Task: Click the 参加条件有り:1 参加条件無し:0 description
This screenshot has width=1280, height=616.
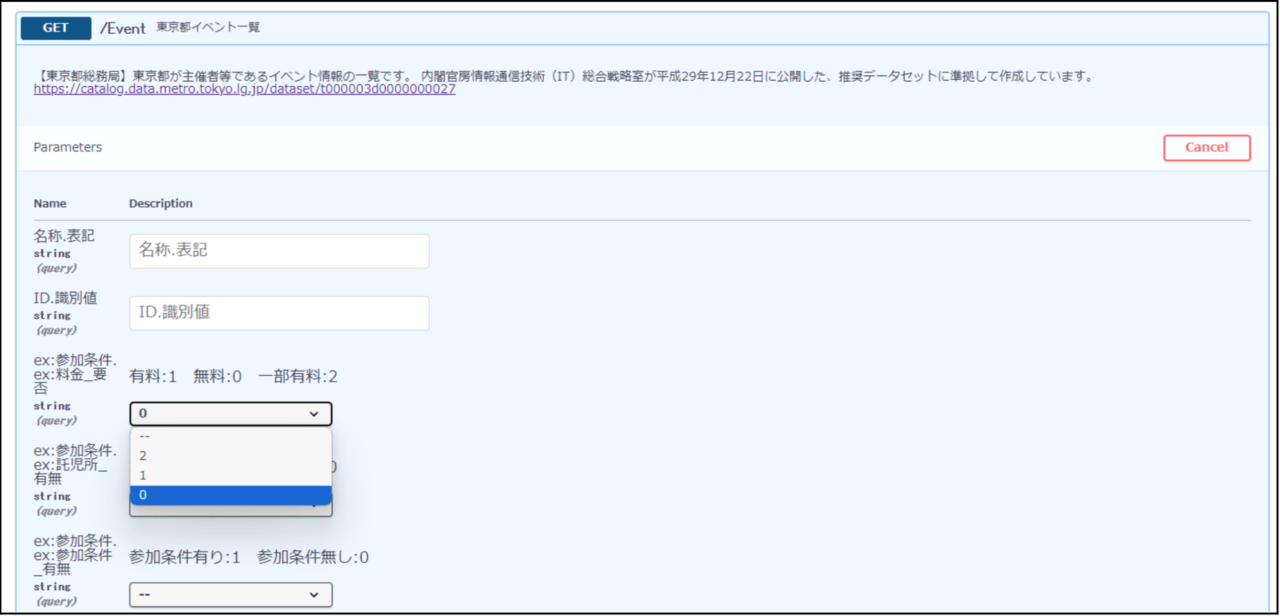Action: [249, 557]
